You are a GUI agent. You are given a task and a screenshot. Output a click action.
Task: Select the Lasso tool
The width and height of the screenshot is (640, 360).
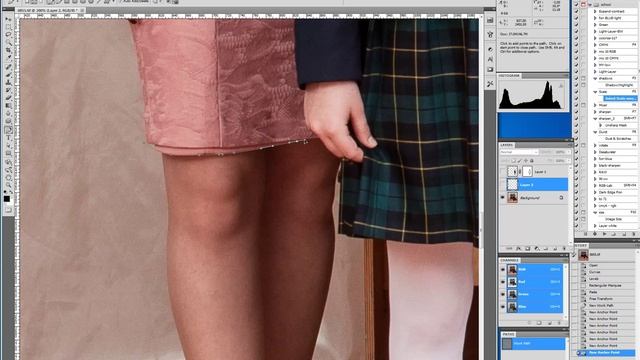point(8,35)
